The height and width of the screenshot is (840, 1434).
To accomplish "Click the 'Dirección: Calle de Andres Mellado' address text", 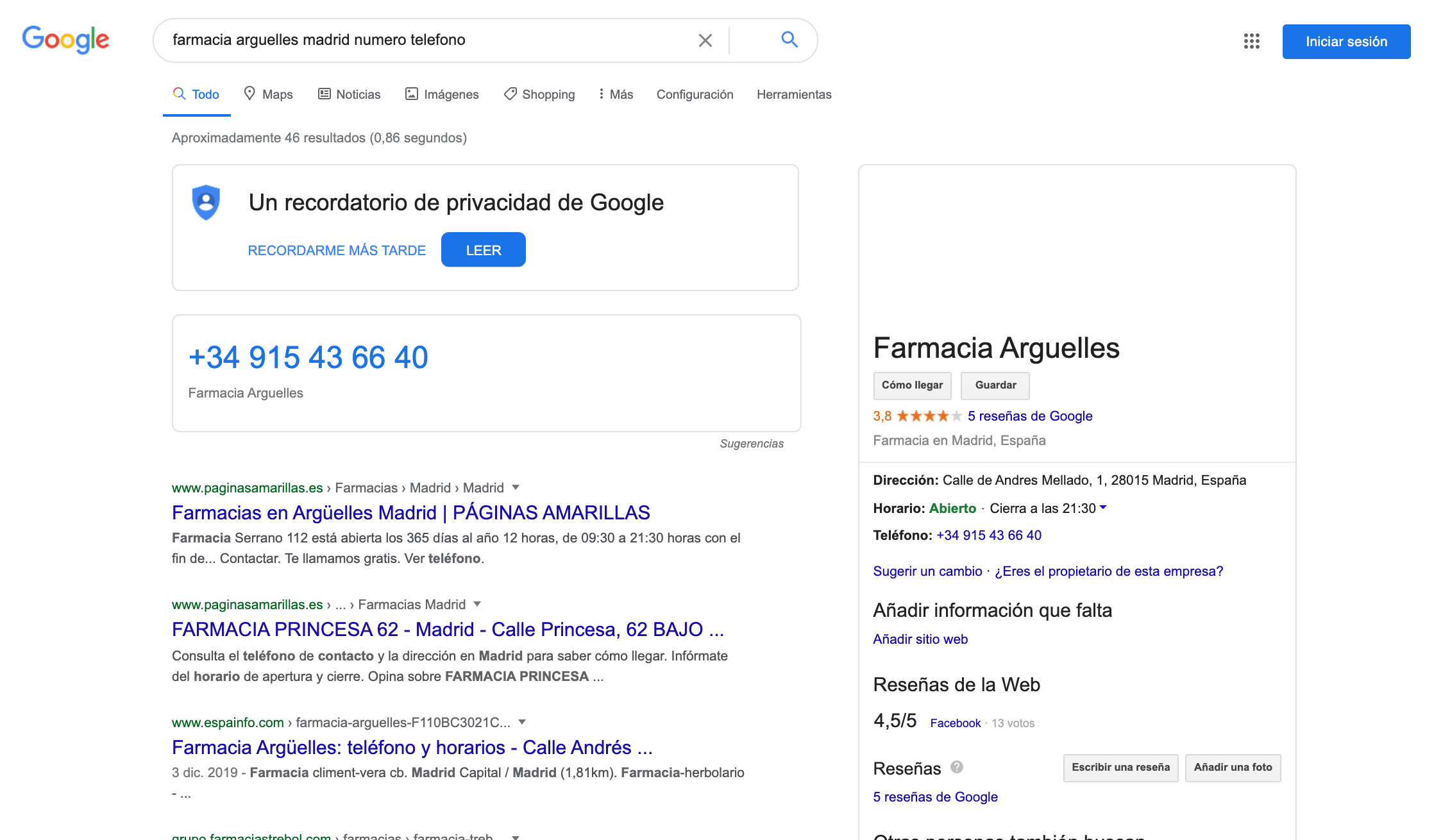I will [x=1059, y=480].
